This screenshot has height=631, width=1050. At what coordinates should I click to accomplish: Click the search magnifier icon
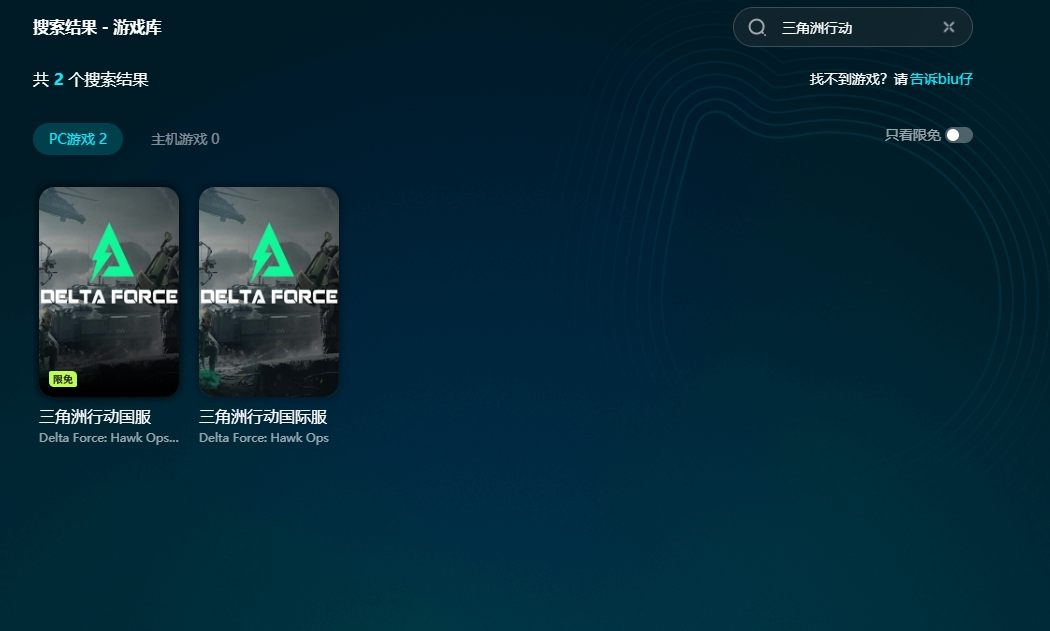click(x=757, y=27)
